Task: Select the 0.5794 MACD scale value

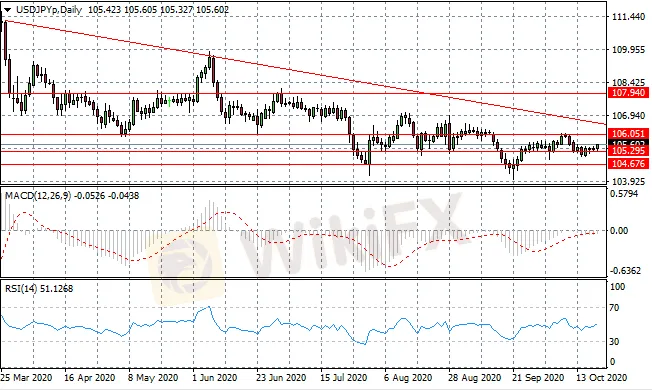Action: 624,194
